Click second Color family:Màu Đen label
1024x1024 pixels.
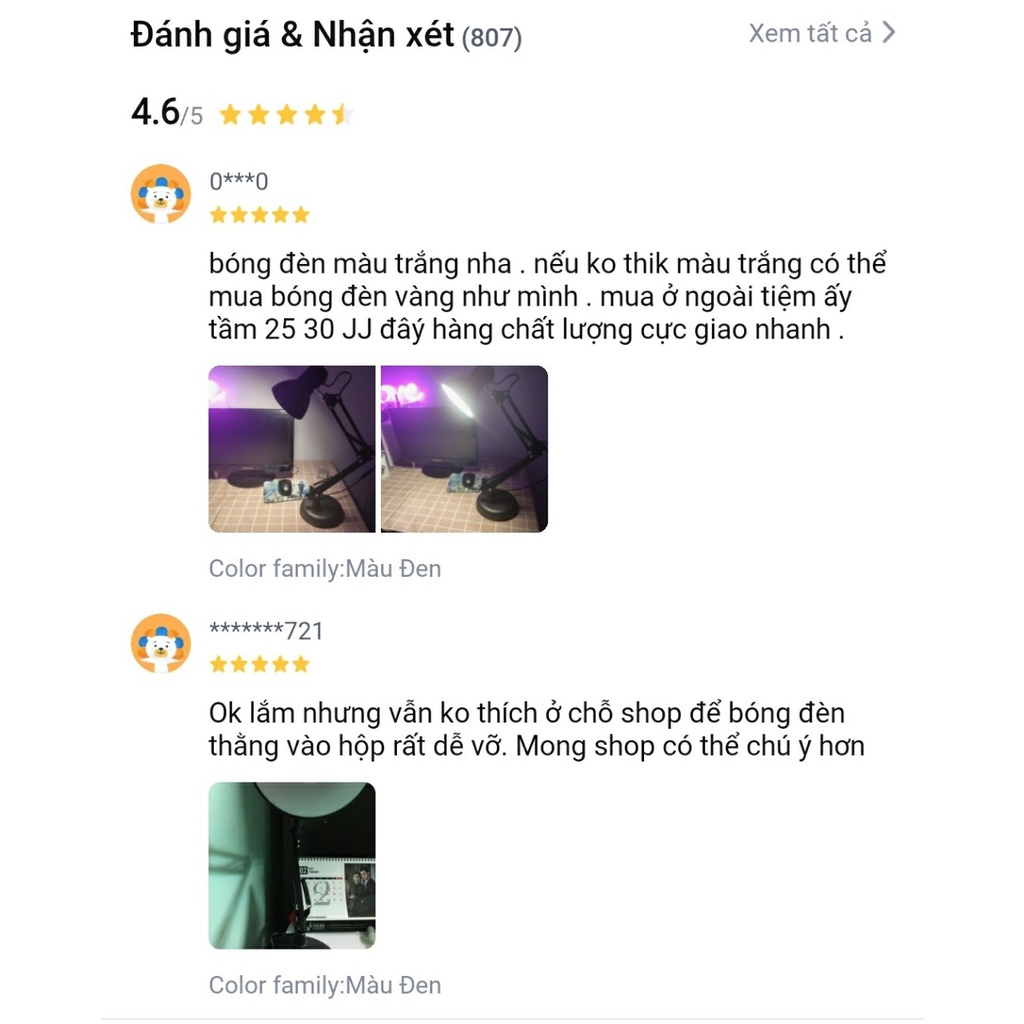pos(325,985)
